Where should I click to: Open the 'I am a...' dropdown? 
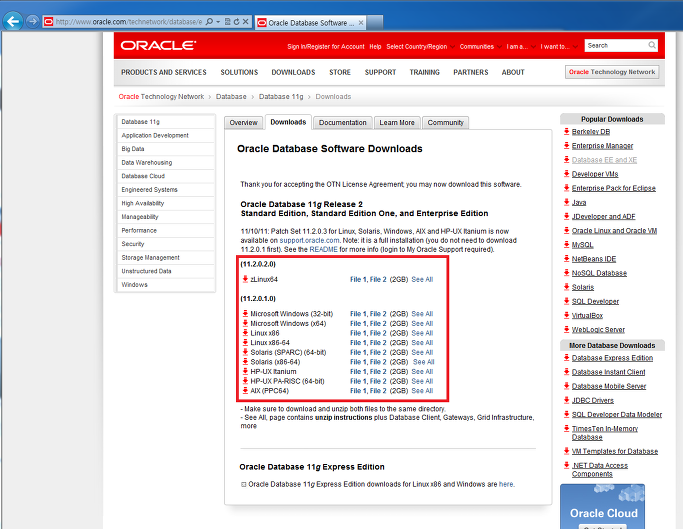tap(521, 47)
